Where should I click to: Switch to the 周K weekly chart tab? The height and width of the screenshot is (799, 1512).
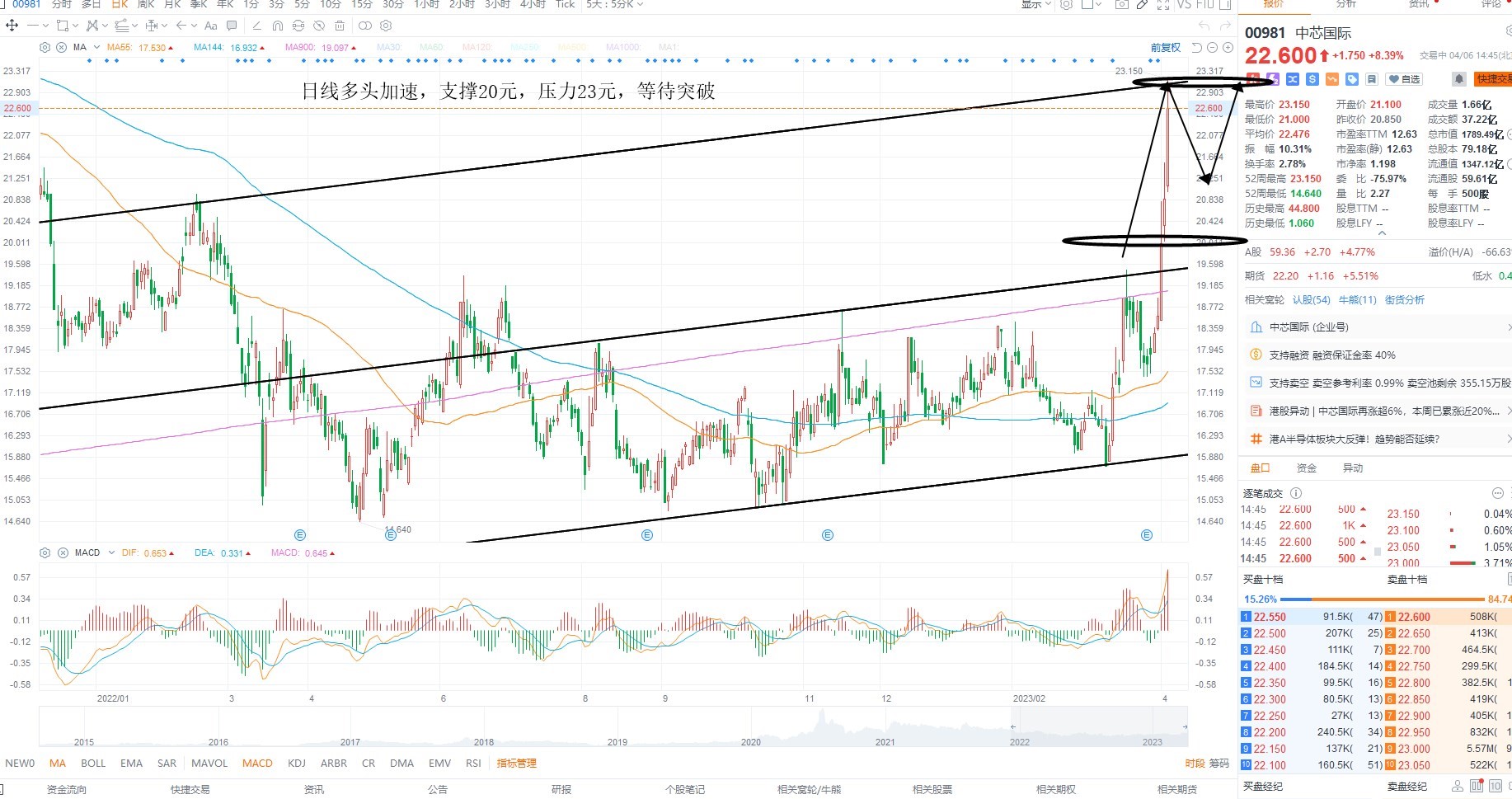click(x=146, y=4)
